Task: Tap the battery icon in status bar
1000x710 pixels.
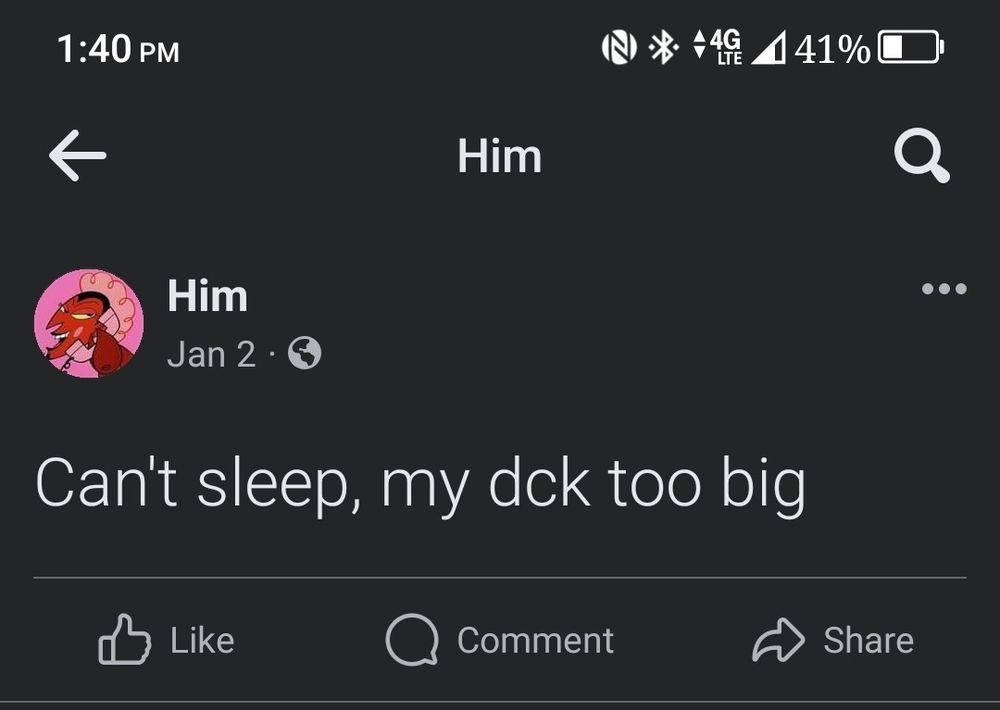Action: coord(911,47)
